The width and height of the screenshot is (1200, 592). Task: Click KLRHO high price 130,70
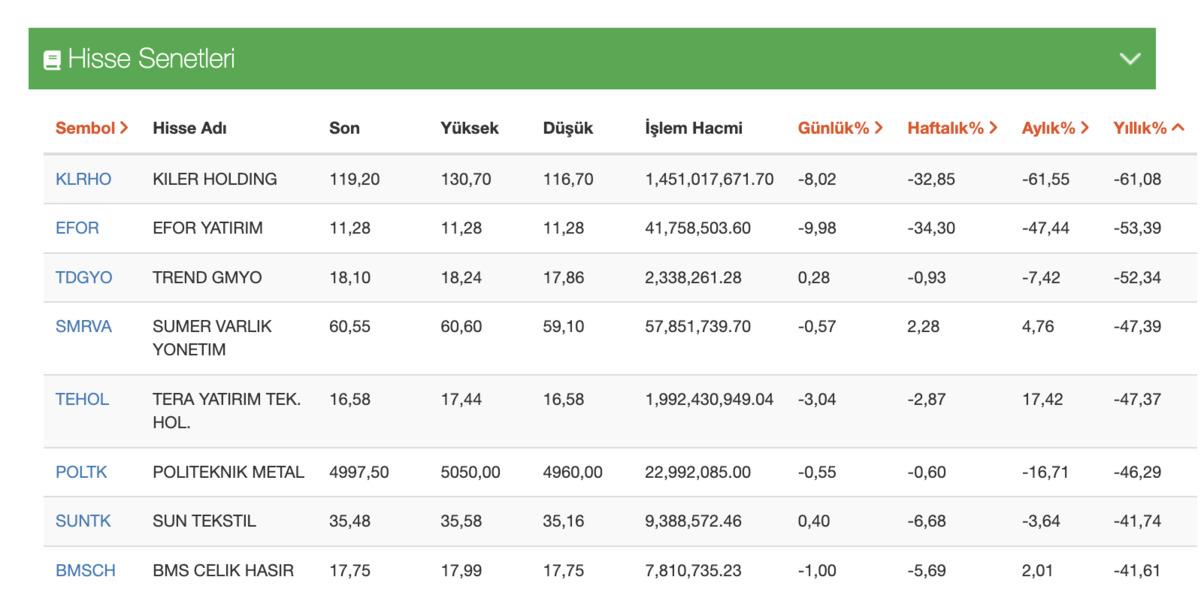coord(466,179)
